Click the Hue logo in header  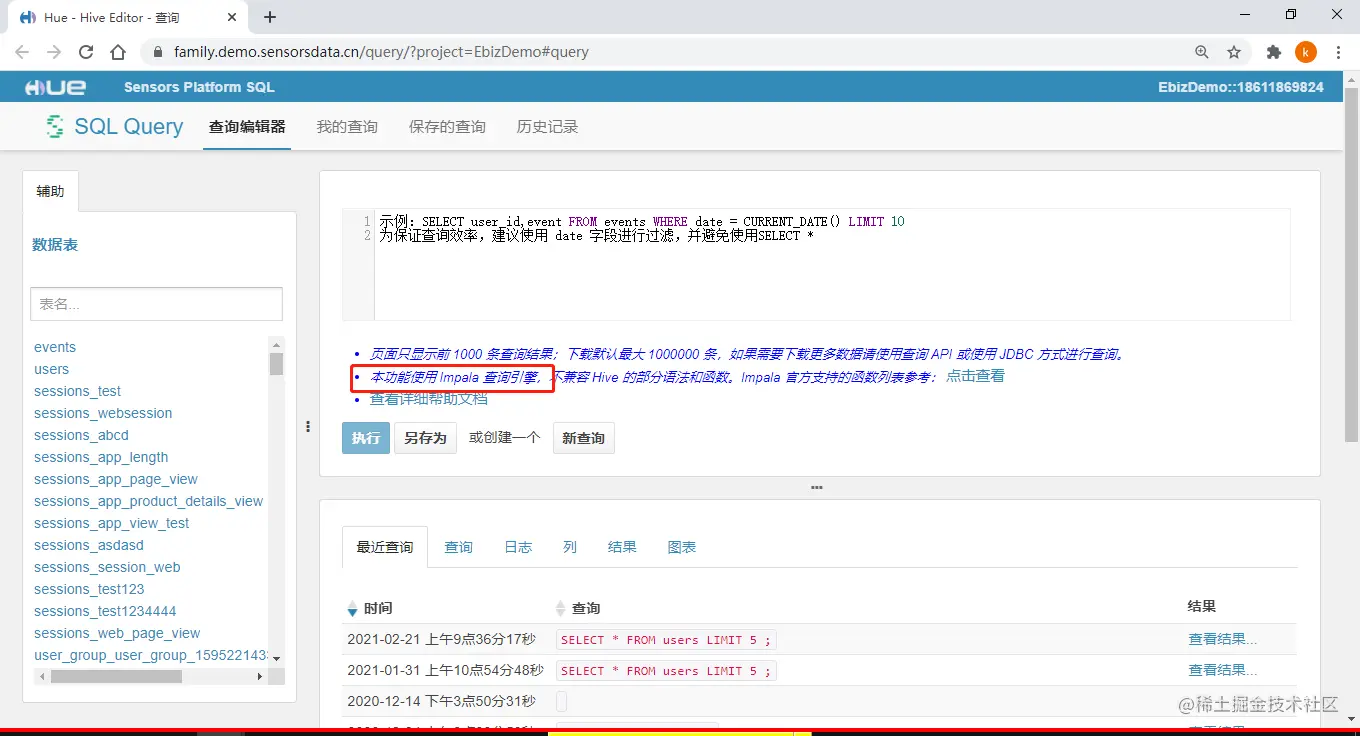pyautogui.click(x=56, y=87)
